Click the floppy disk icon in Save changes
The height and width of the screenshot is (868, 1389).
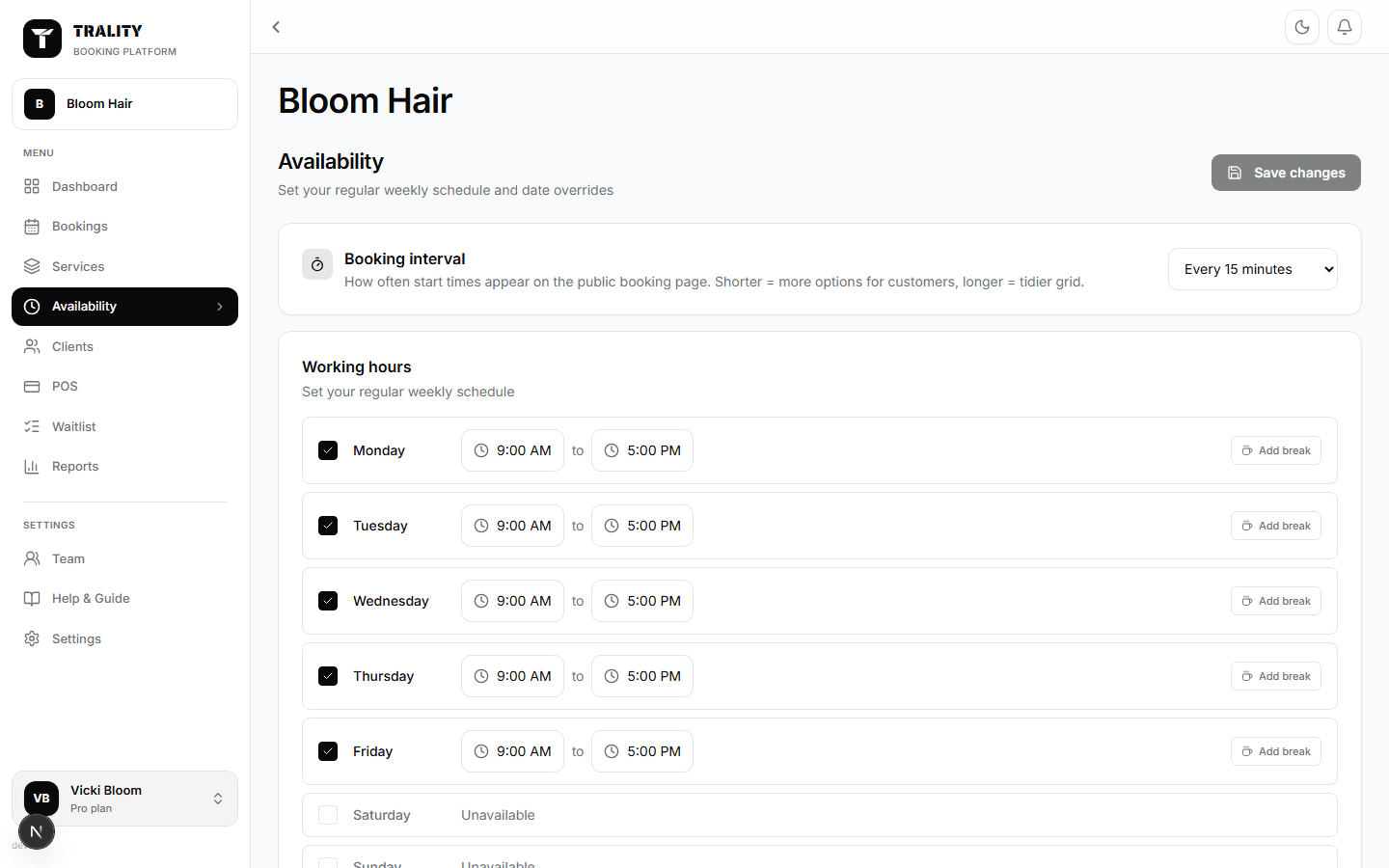click(1235, 173)
